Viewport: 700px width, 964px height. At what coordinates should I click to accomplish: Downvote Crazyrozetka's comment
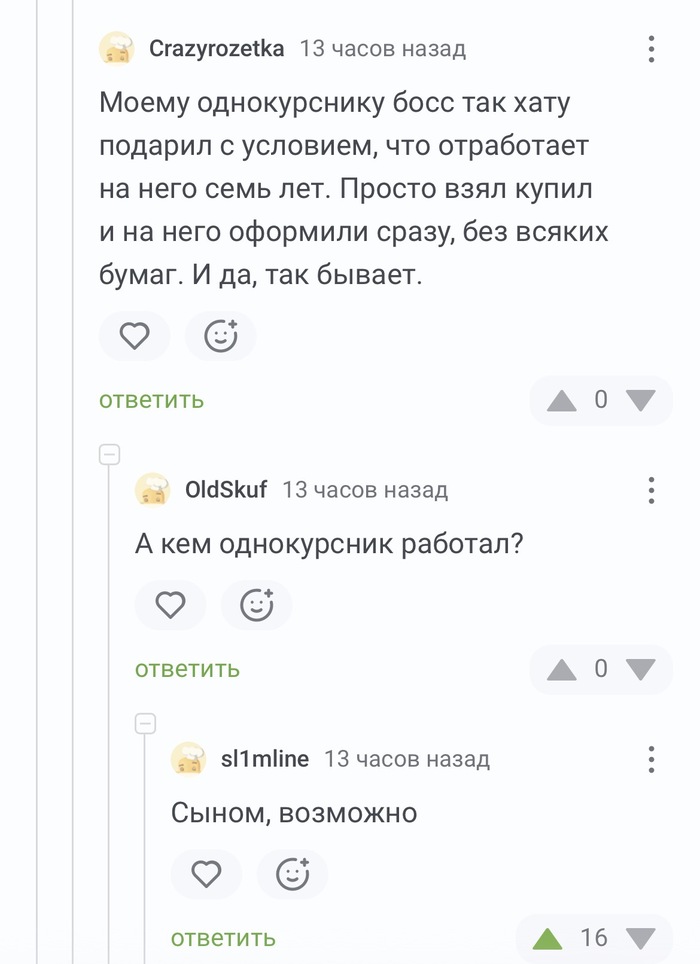[640, 401]
